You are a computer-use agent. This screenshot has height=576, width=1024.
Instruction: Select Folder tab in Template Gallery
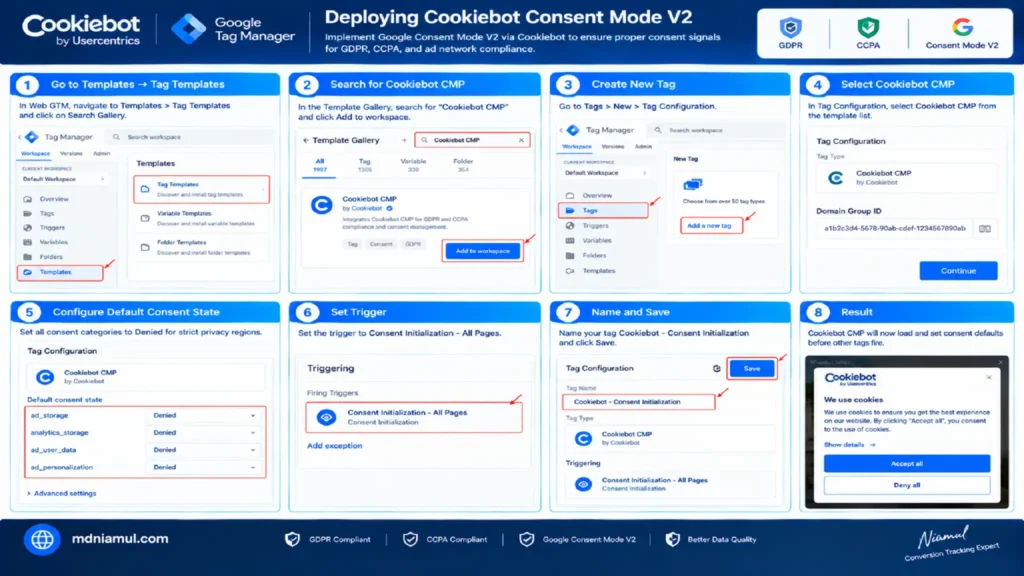(463, 165)
